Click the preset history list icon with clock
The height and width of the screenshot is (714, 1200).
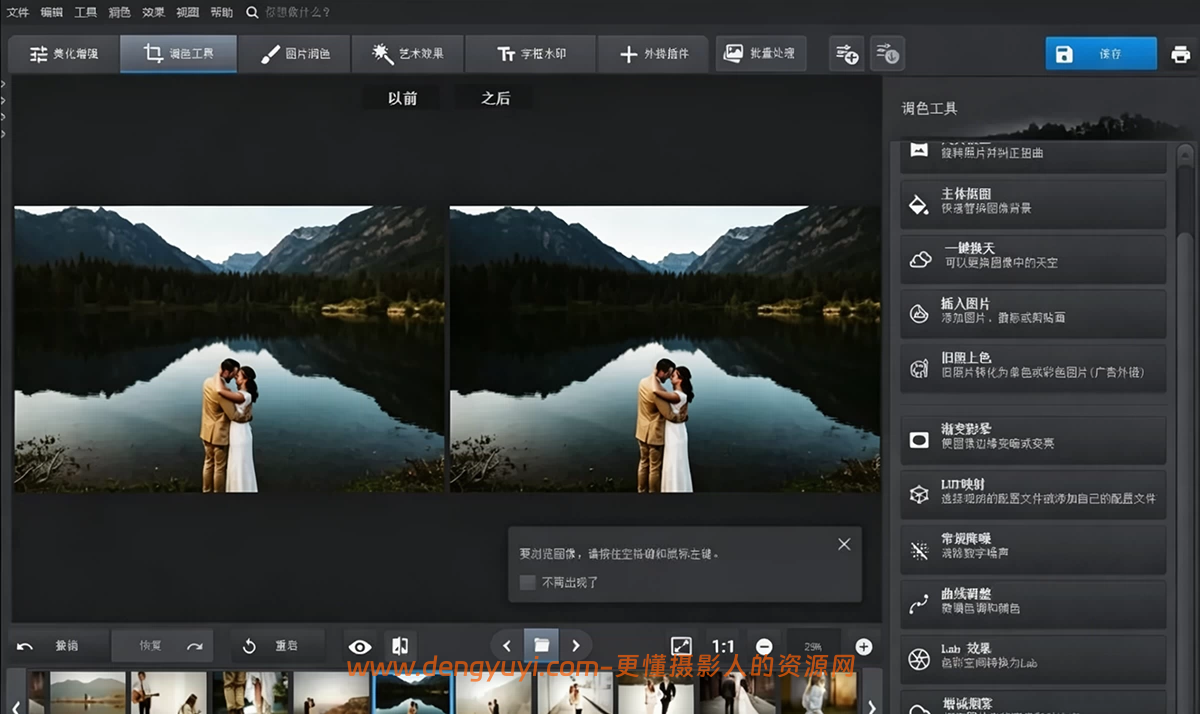point(887,54)
